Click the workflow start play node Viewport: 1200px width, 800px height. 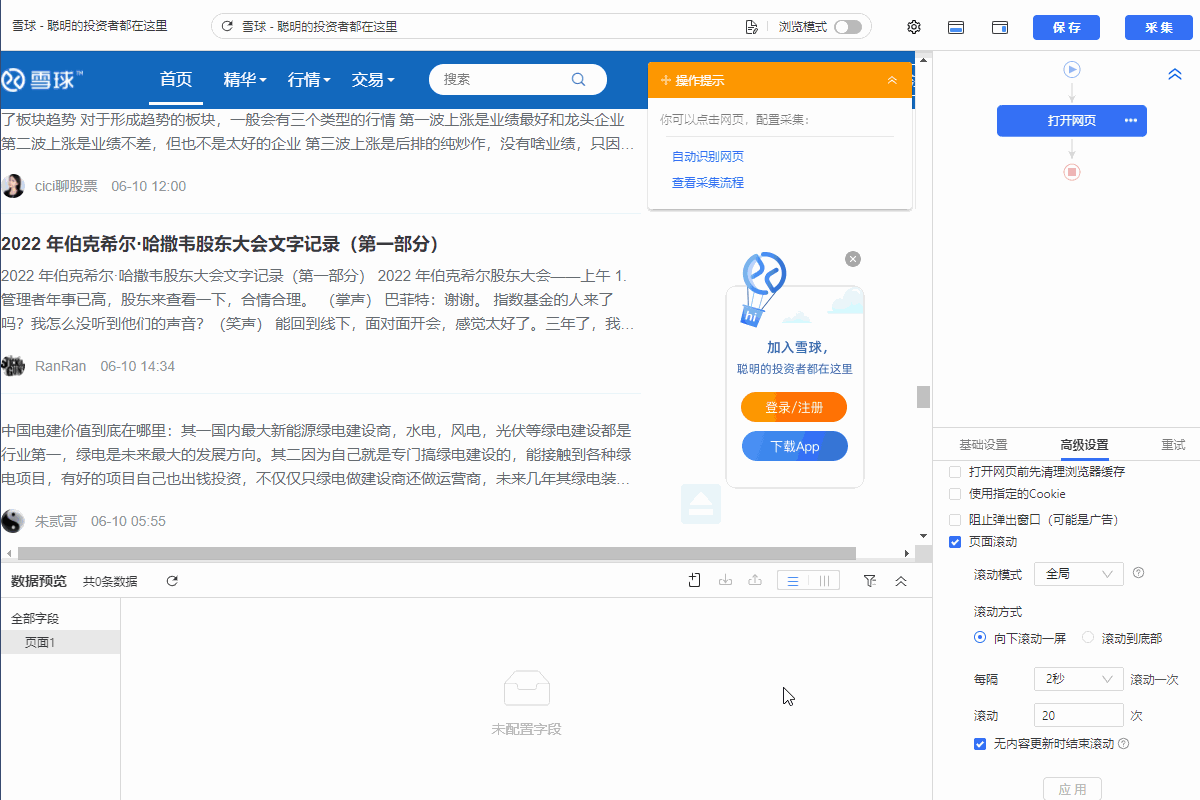pos(1072,70)
